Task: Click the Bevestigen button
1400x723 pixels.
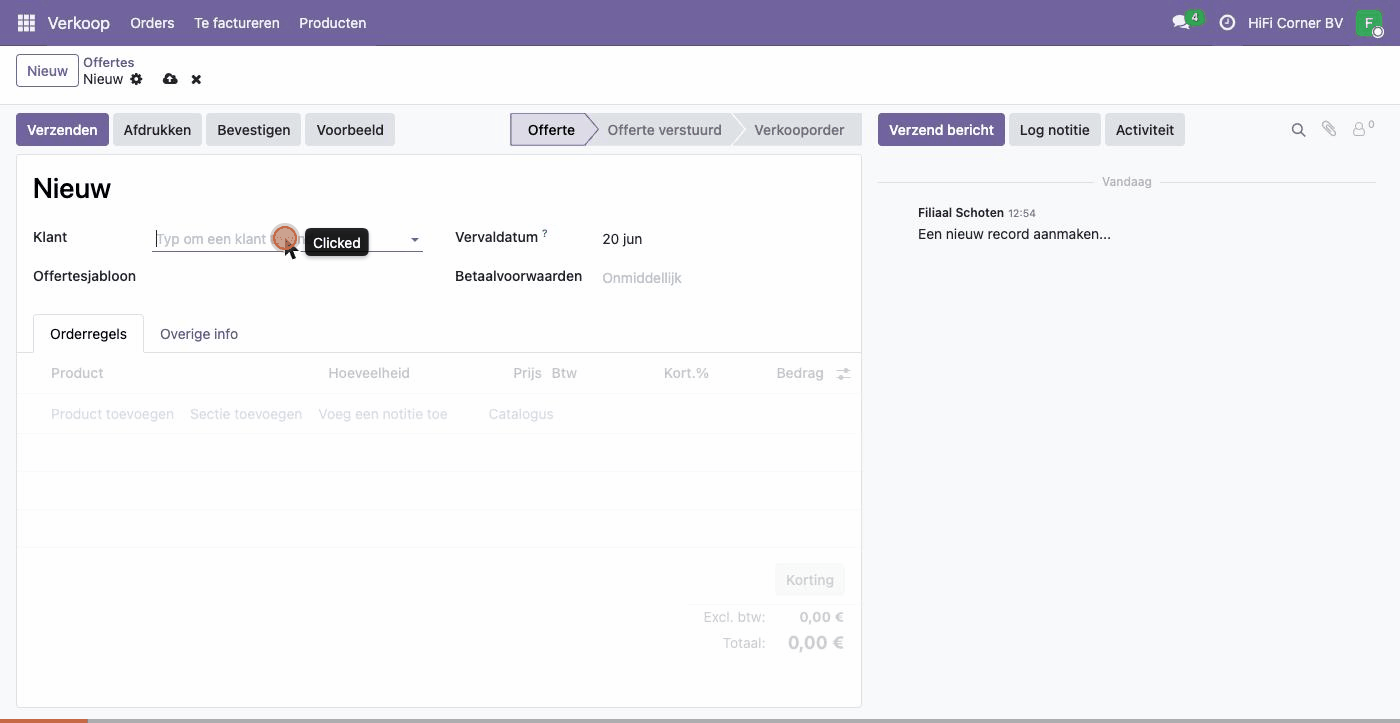Action: (x=254, y=130)
